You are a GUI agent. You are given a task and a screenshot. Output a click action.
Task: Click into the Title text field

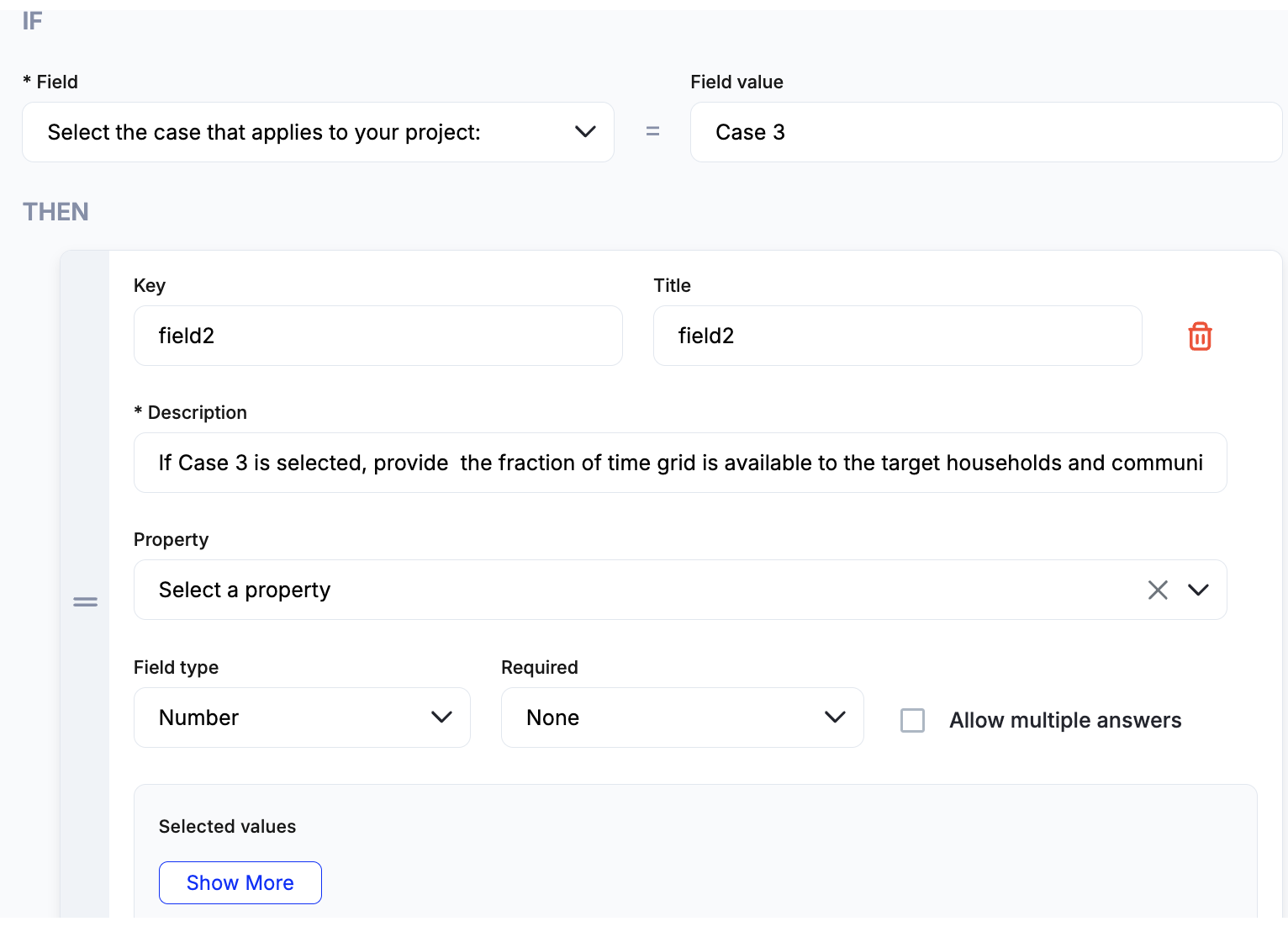pos(897,336)
